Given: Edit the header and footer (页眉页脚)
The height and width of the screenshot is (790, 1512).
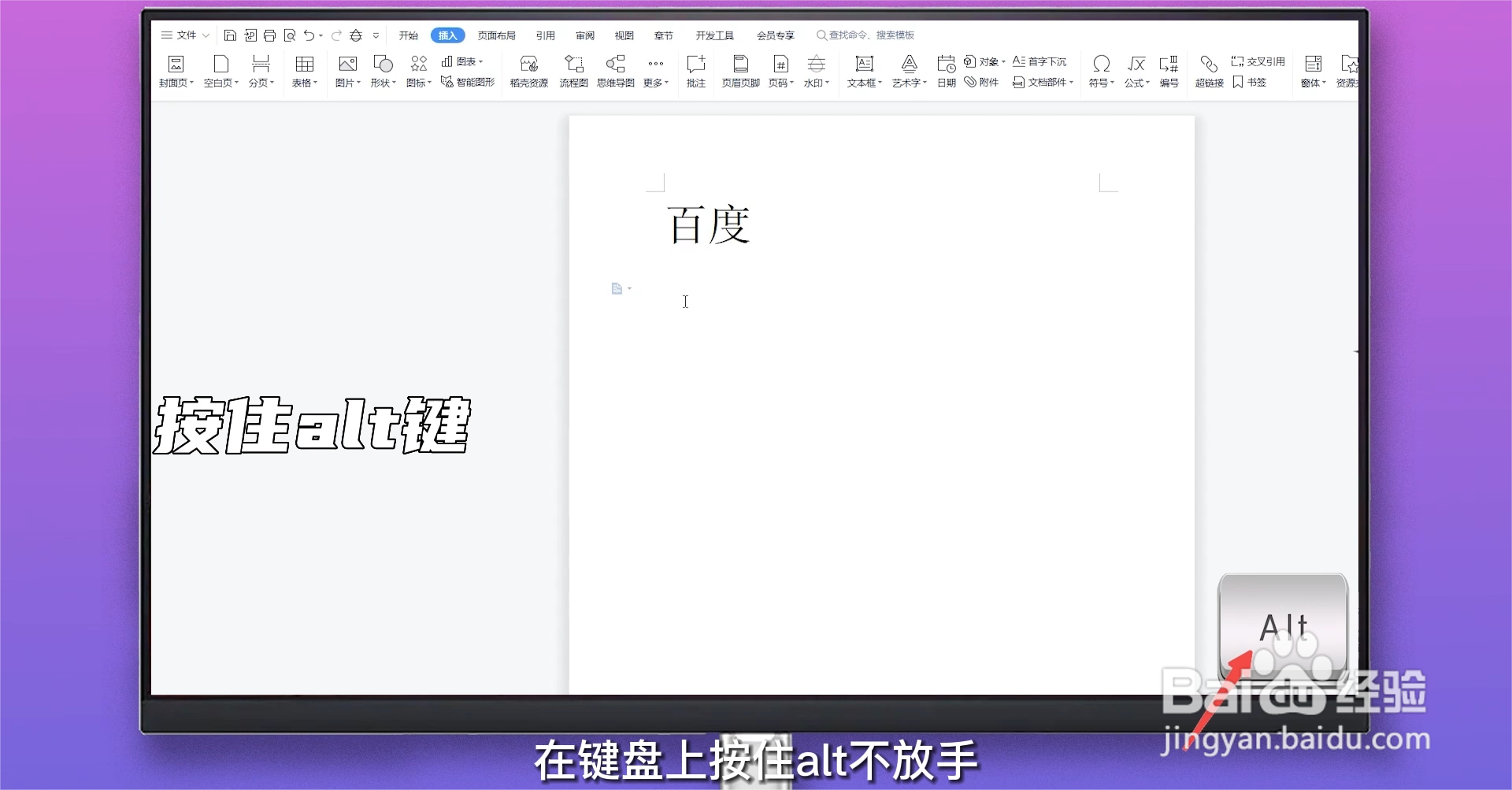Looking at the screenshot, I should pyautogui.click(x=739, y=71).
